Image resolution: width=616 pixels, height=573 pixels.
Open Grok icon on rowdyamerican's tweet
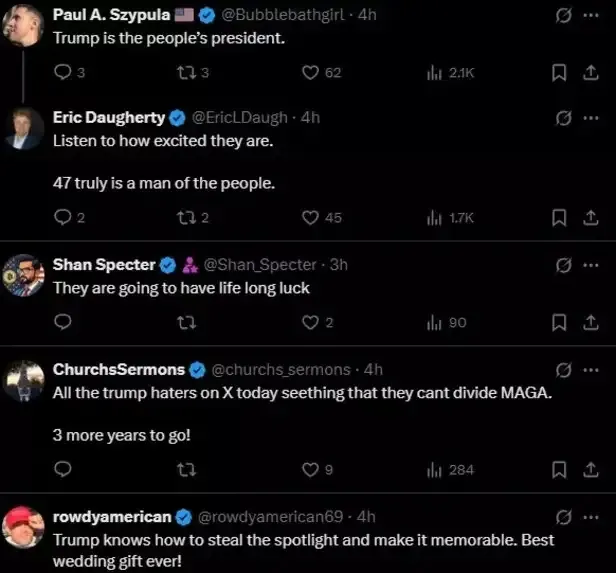click(x=563, y=517)
